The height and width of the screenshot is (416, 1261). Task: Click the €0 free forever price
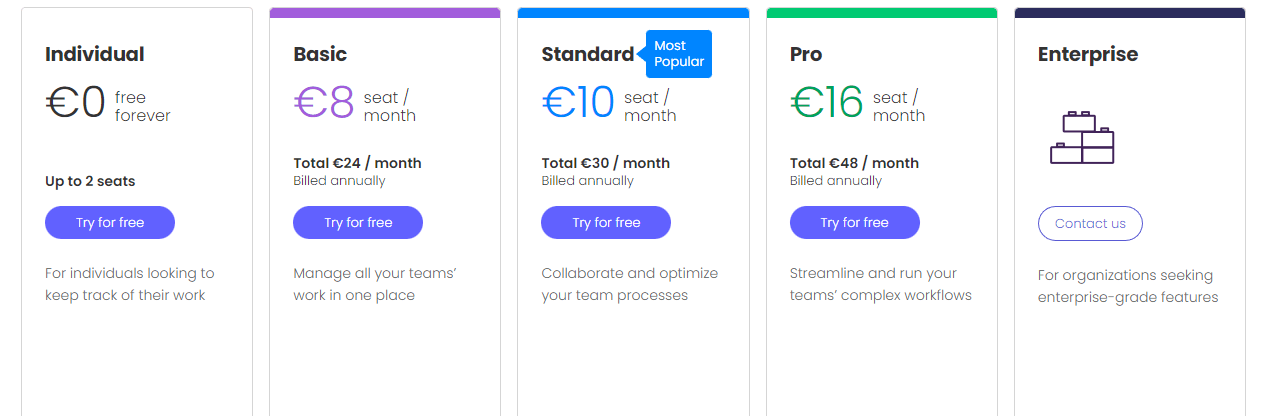108,104
